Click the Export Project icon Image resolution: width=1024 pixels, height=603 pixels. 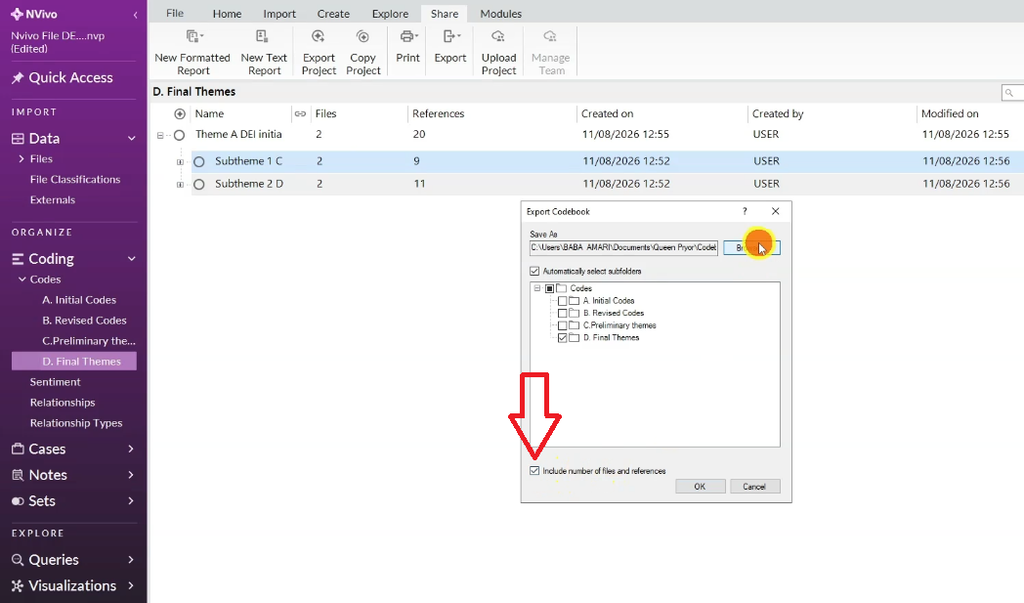(x=319, y=37)
